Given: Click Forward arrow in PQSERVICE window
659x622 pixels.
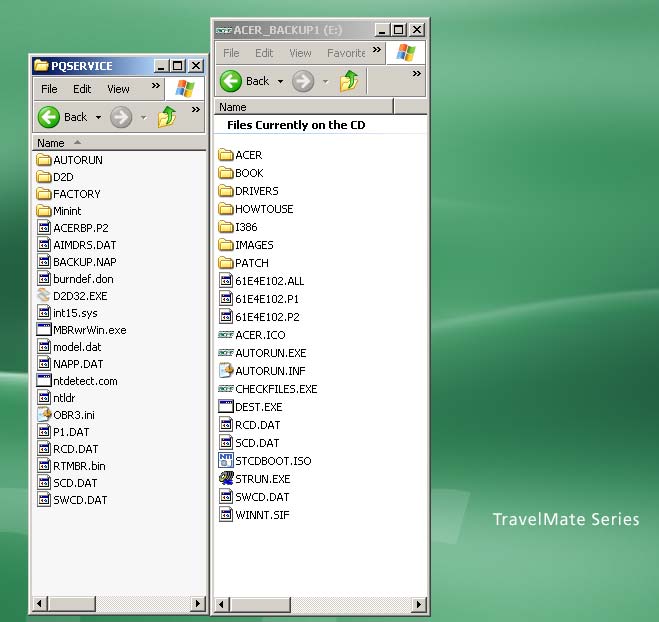Looking at the screenshot, I should point(121,117).
